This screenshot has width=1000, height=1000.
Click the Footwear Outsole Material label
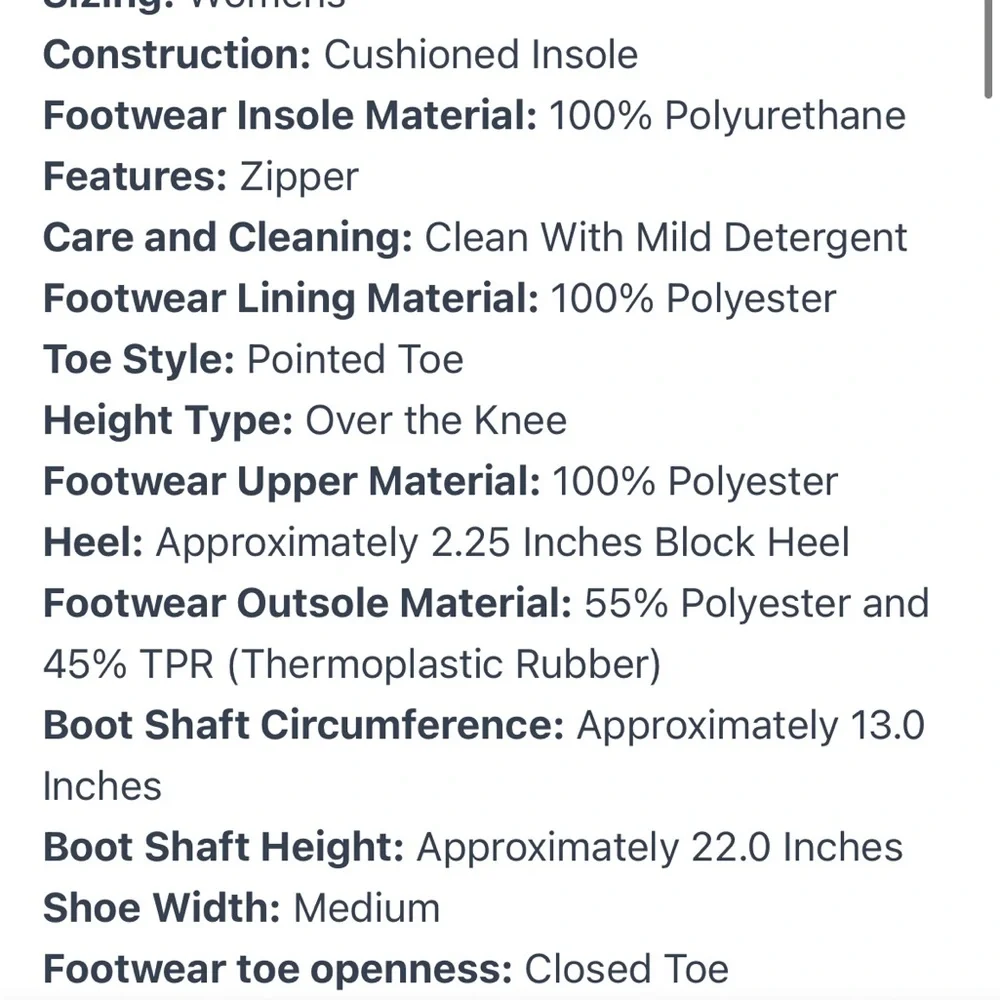(307, 603)
